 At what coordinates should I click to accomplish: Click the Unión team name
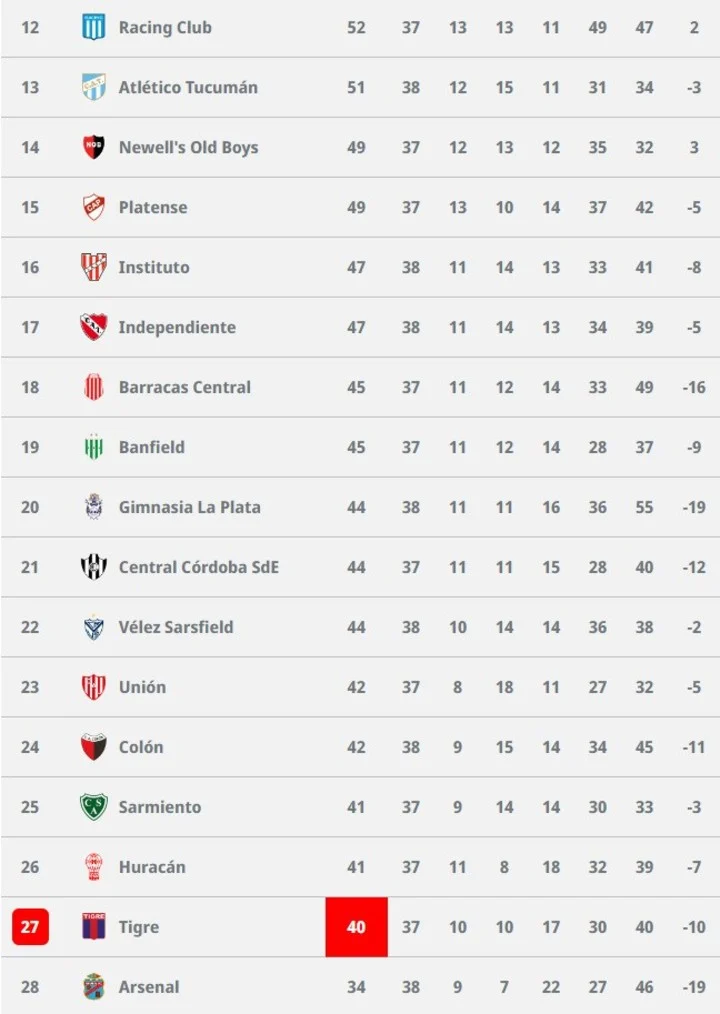(x=142, y=687)
